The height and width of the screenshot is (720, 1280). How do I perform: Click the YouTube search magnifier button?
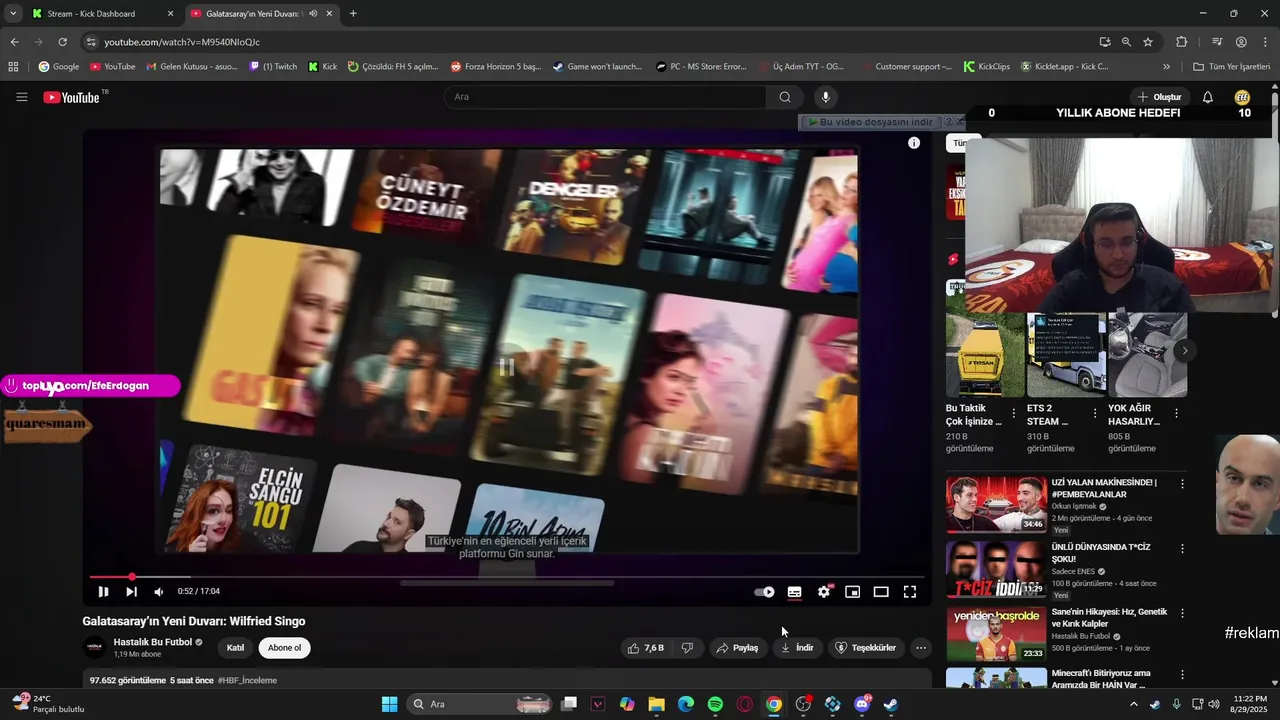pyautogui.click(x=785, y=97)
